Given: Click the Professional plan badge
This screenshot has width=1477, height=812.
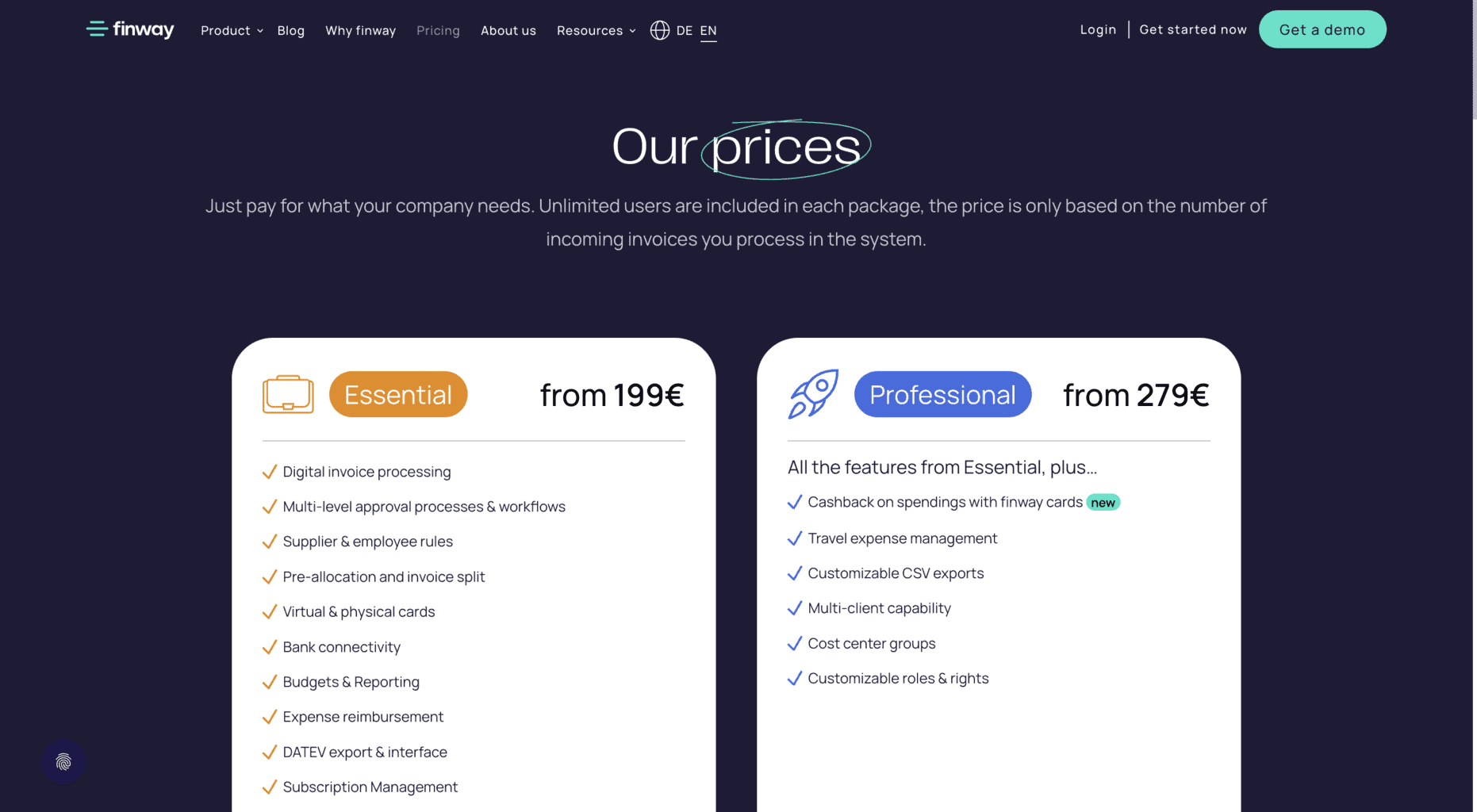Looking at the screenshot, I should point(942,394).
